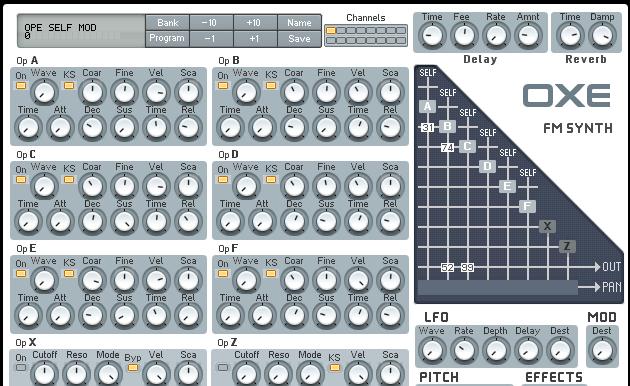Viewport: 630px width, 386px height.
Task: Click Op A Att knob
Action: tap(60, 128)
